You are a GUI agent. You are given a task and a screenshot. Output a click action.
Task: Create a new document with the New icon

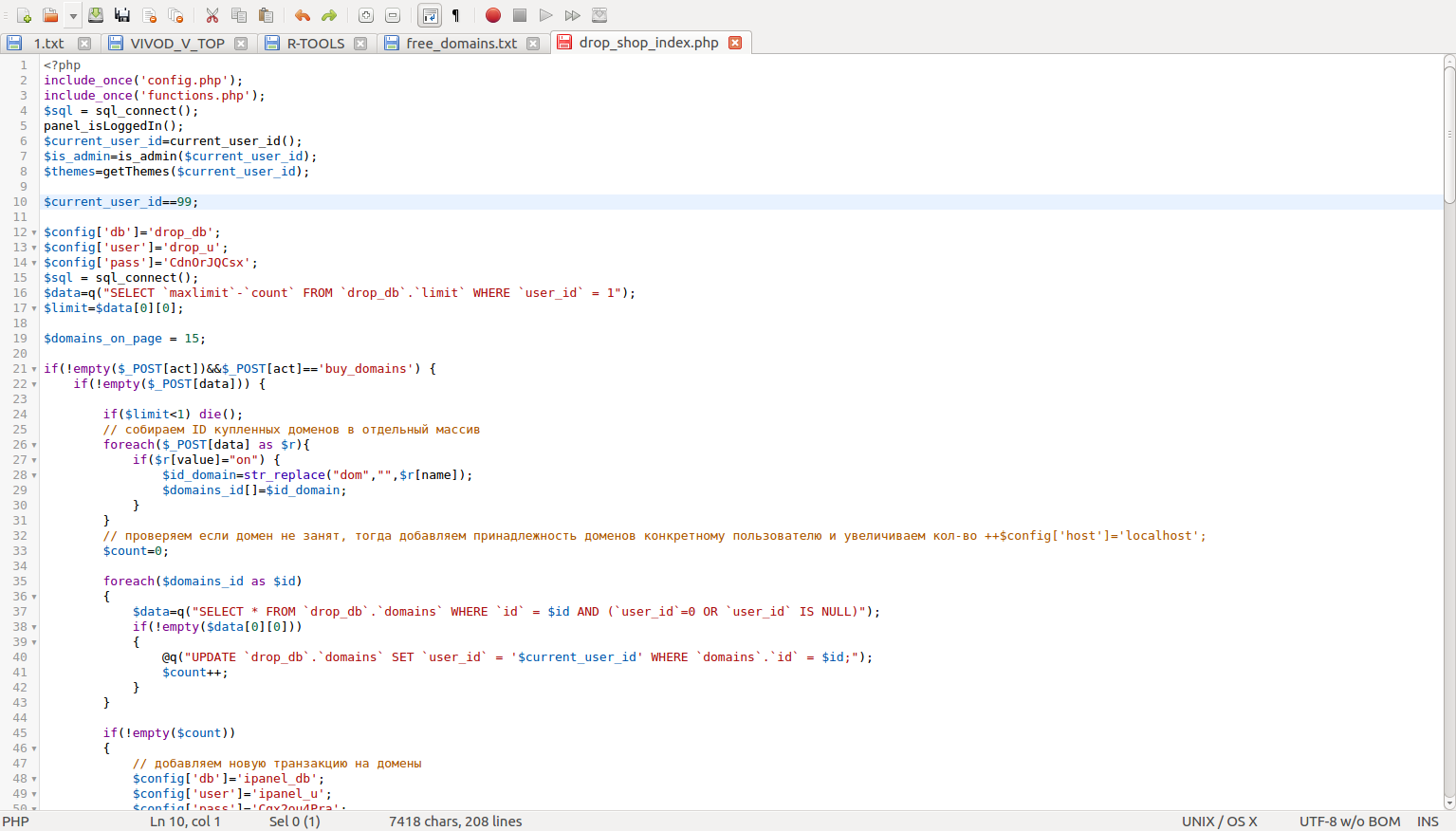25,15
